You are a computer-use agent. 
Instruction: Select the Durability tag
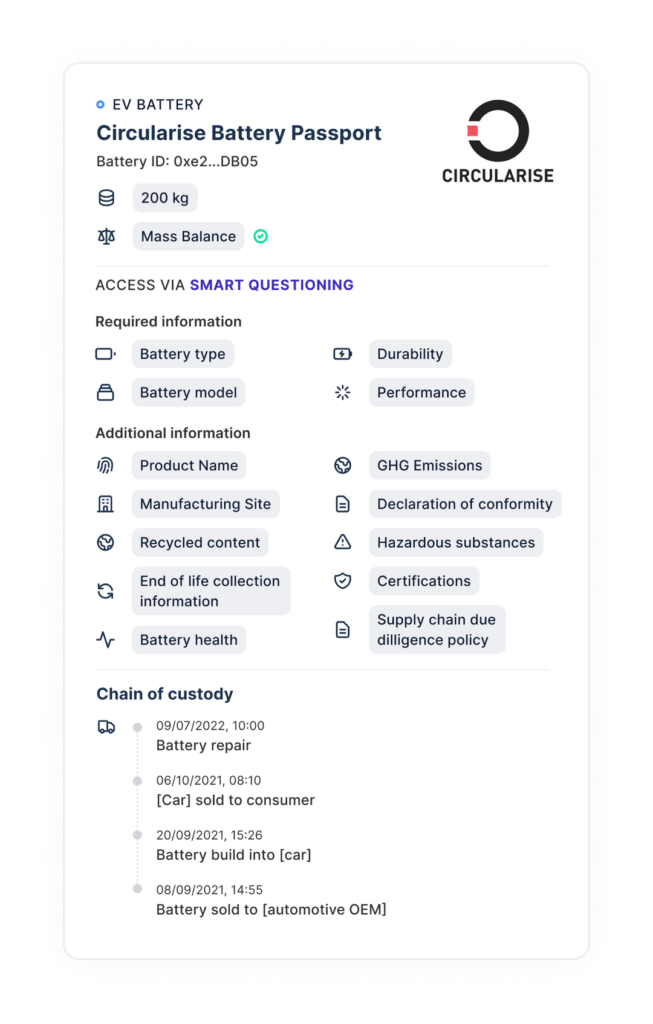[410, 354]
